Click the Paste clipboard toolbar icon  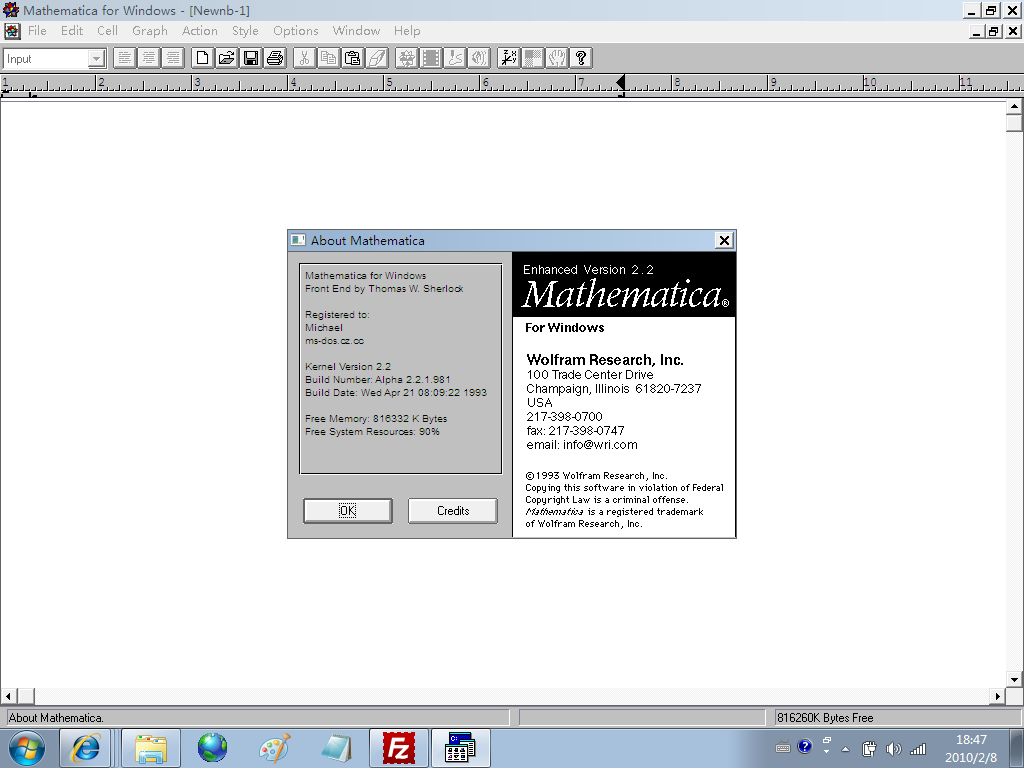click(352, 58)
